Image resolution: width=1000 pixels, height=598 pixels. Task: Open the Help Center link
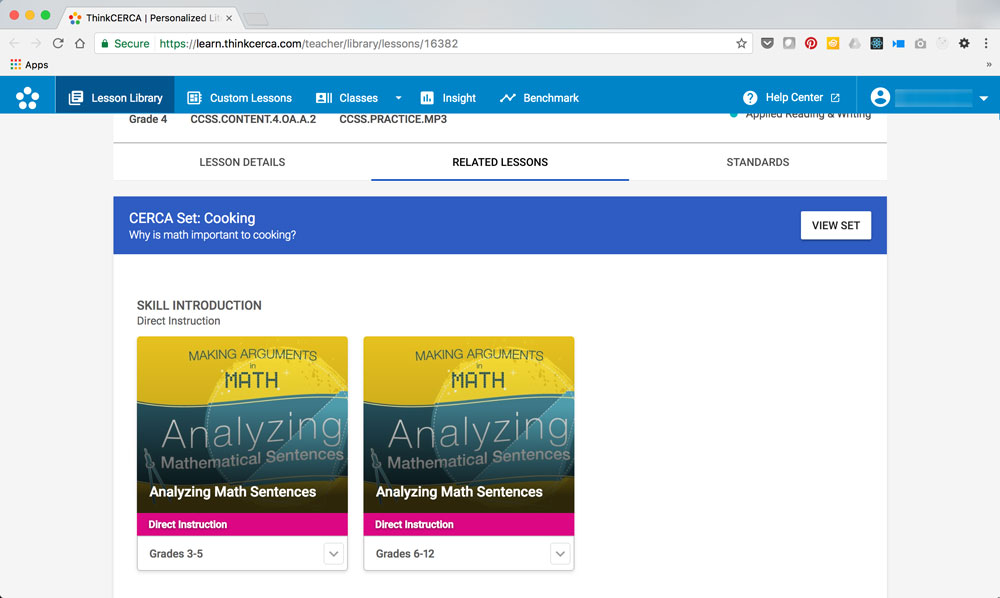(x=791, y=98)
